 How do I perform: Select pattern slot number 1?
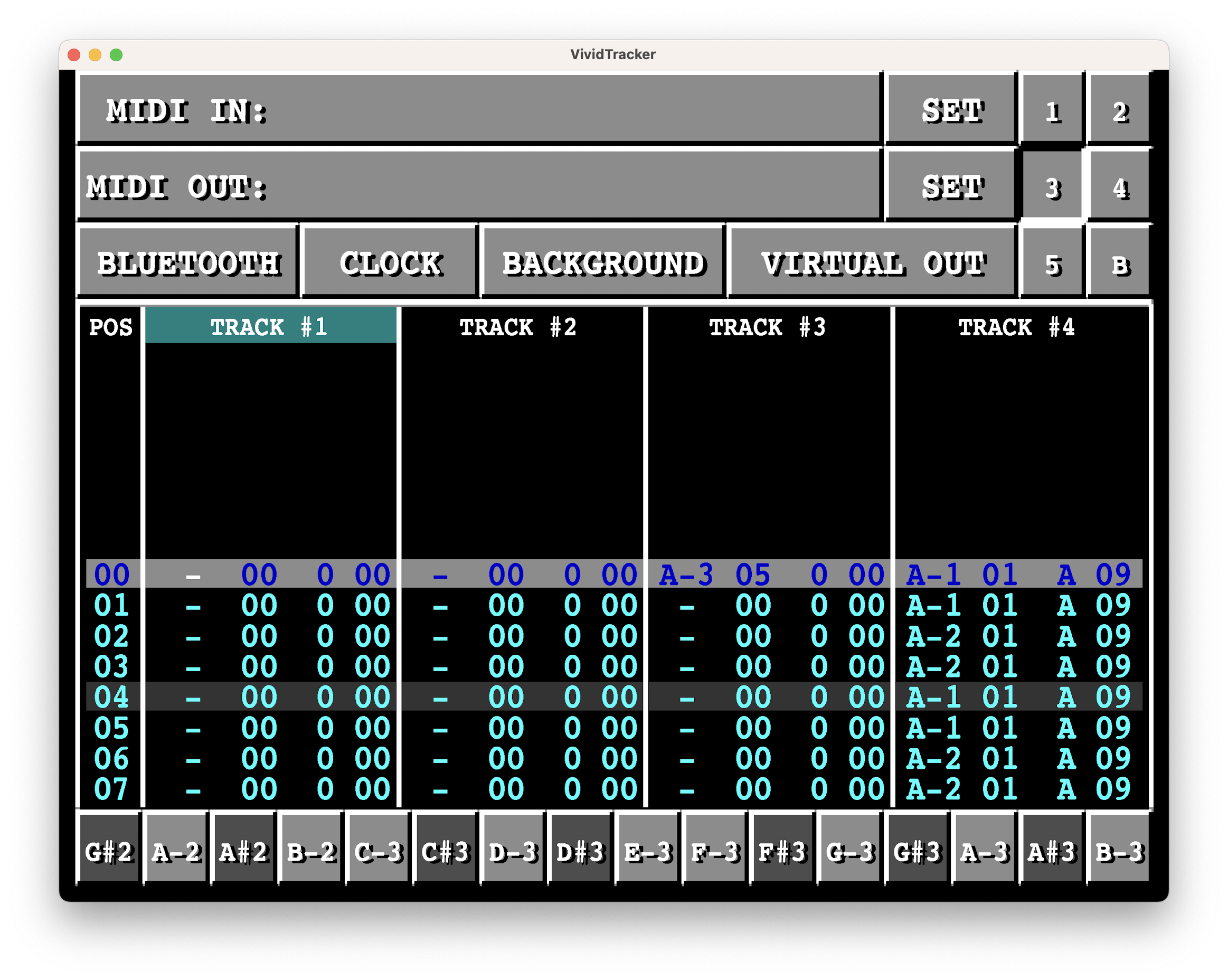click(1052, 110)
